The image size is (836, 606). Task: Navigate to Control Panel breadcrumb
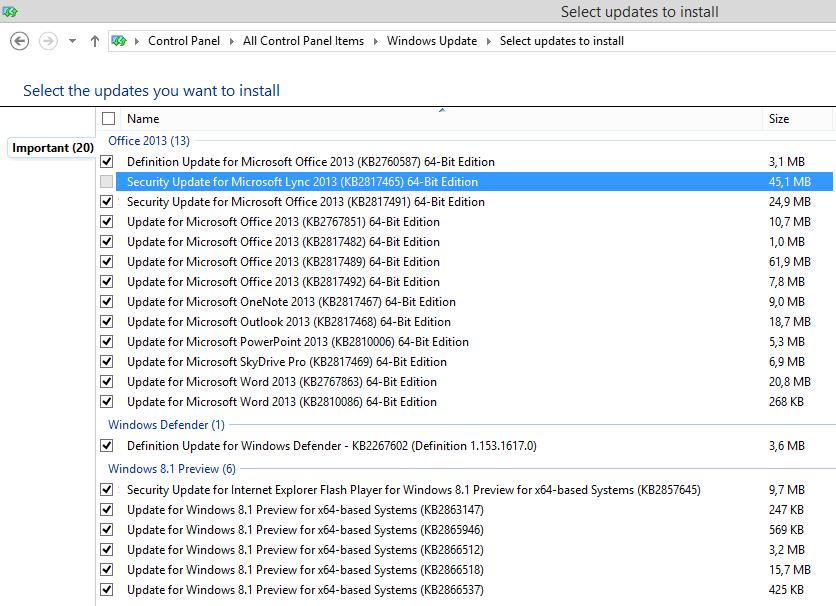(x=184, y=41)
